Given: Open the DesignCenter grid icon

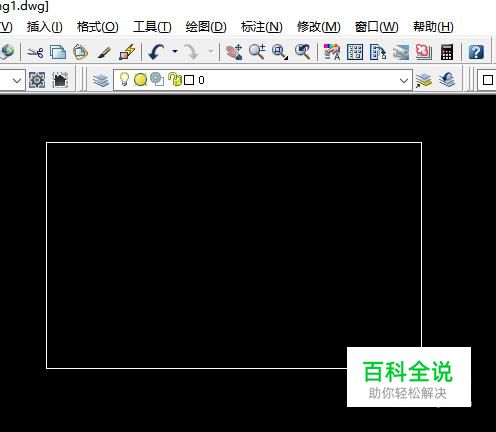Looking at the screenshot, I should (355, 52).
